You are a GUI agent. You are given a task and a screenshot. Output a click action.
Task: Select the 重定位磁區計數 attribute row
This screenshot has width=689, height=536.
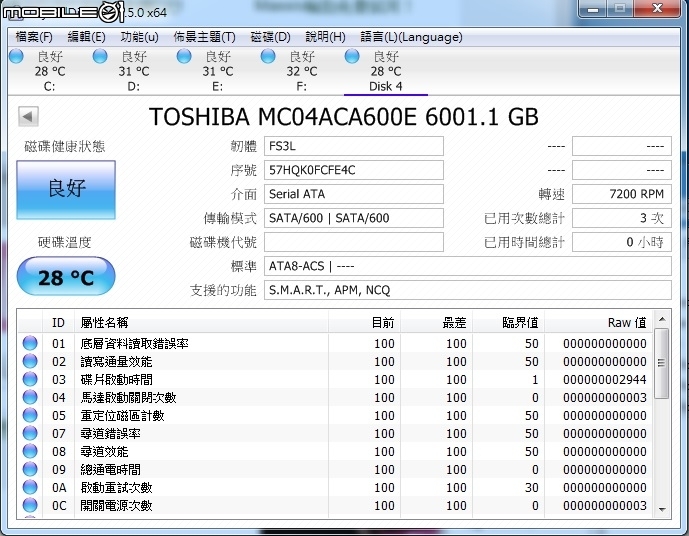tap(335, 415)
